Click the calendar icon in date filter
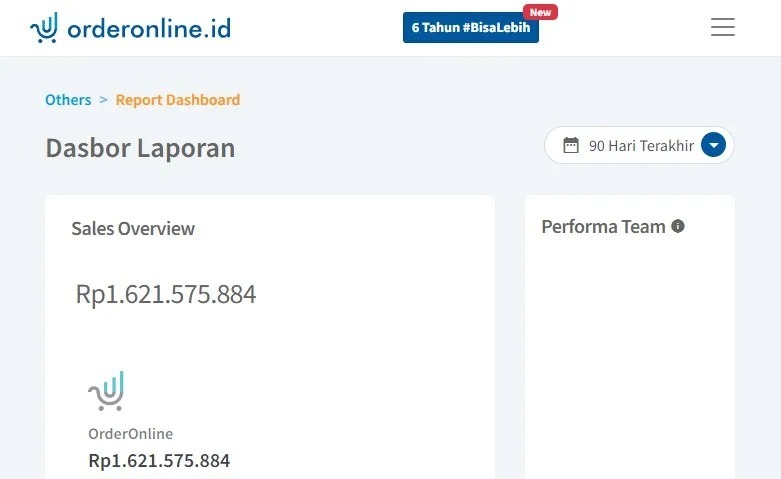The width and height of the screenshot is (781, 479). [x=571, y=145]
